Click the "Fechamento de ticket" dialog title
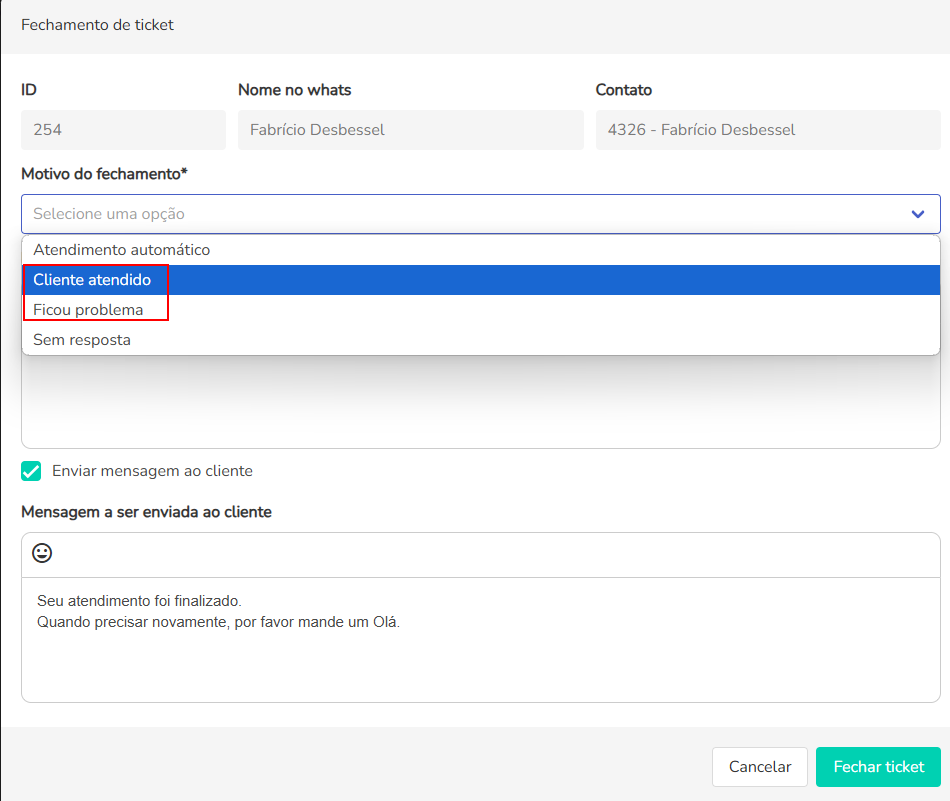 click(97, 25)
